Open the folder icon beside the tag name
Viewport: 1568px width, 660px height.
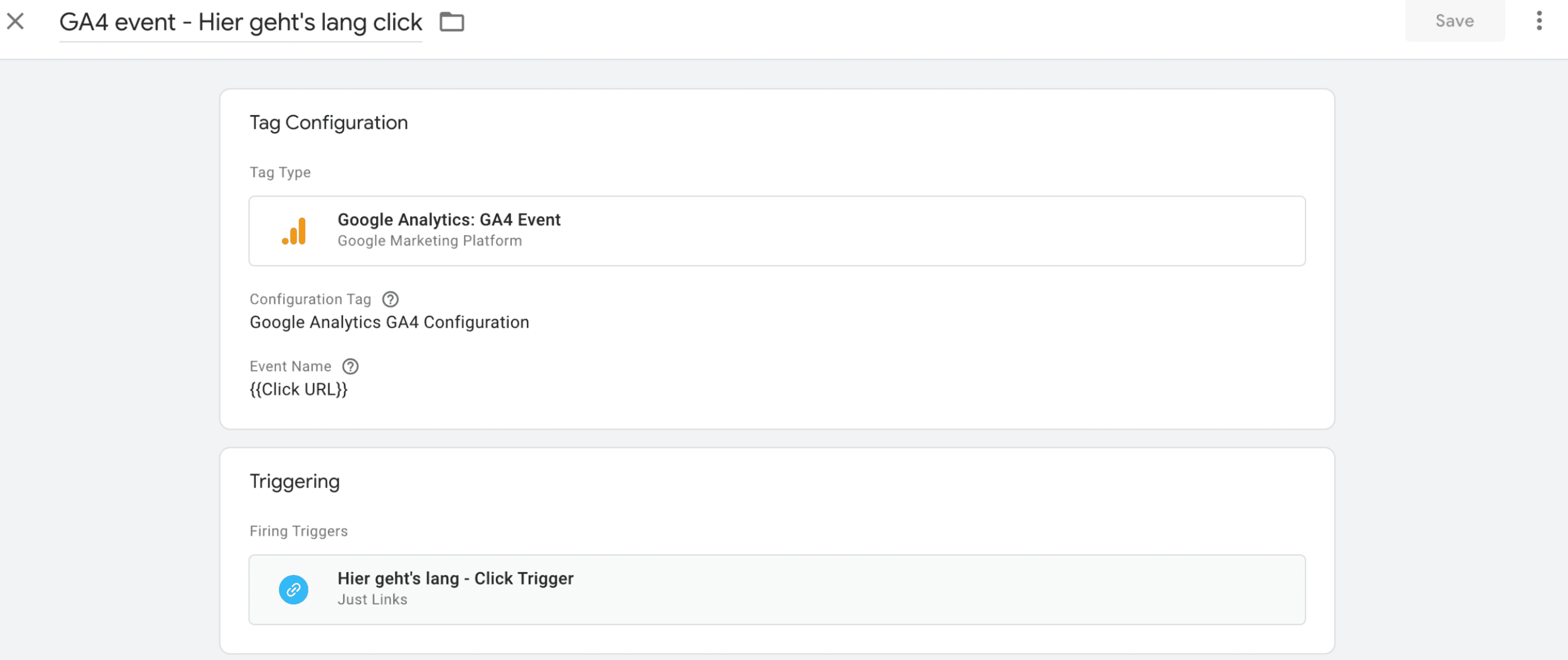coord(452,23)
